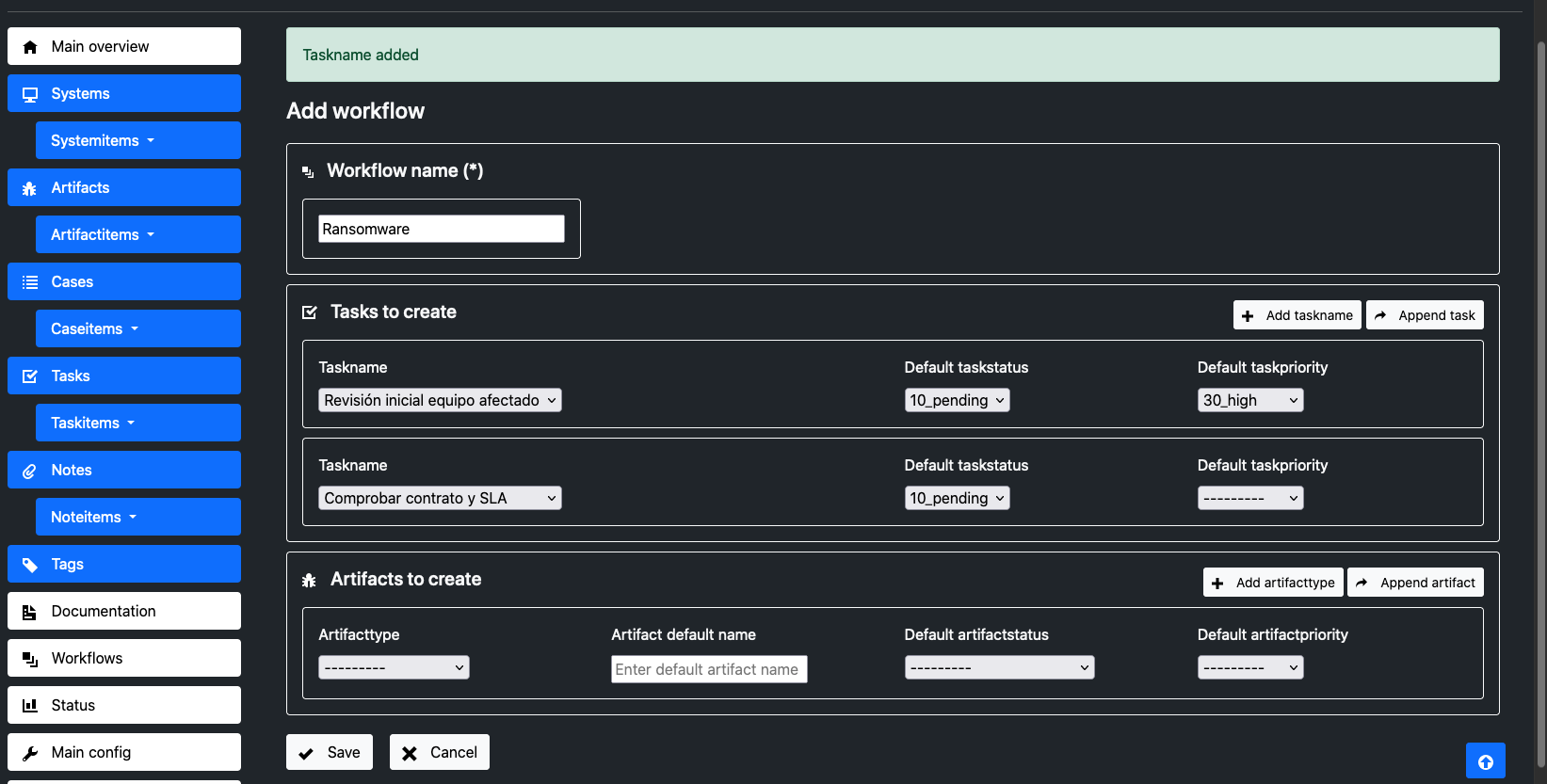This screenshot has height=784, width=1547.
Task: Click the Workflow name text field
Action: pyautogui.click(x=441, y=229)
